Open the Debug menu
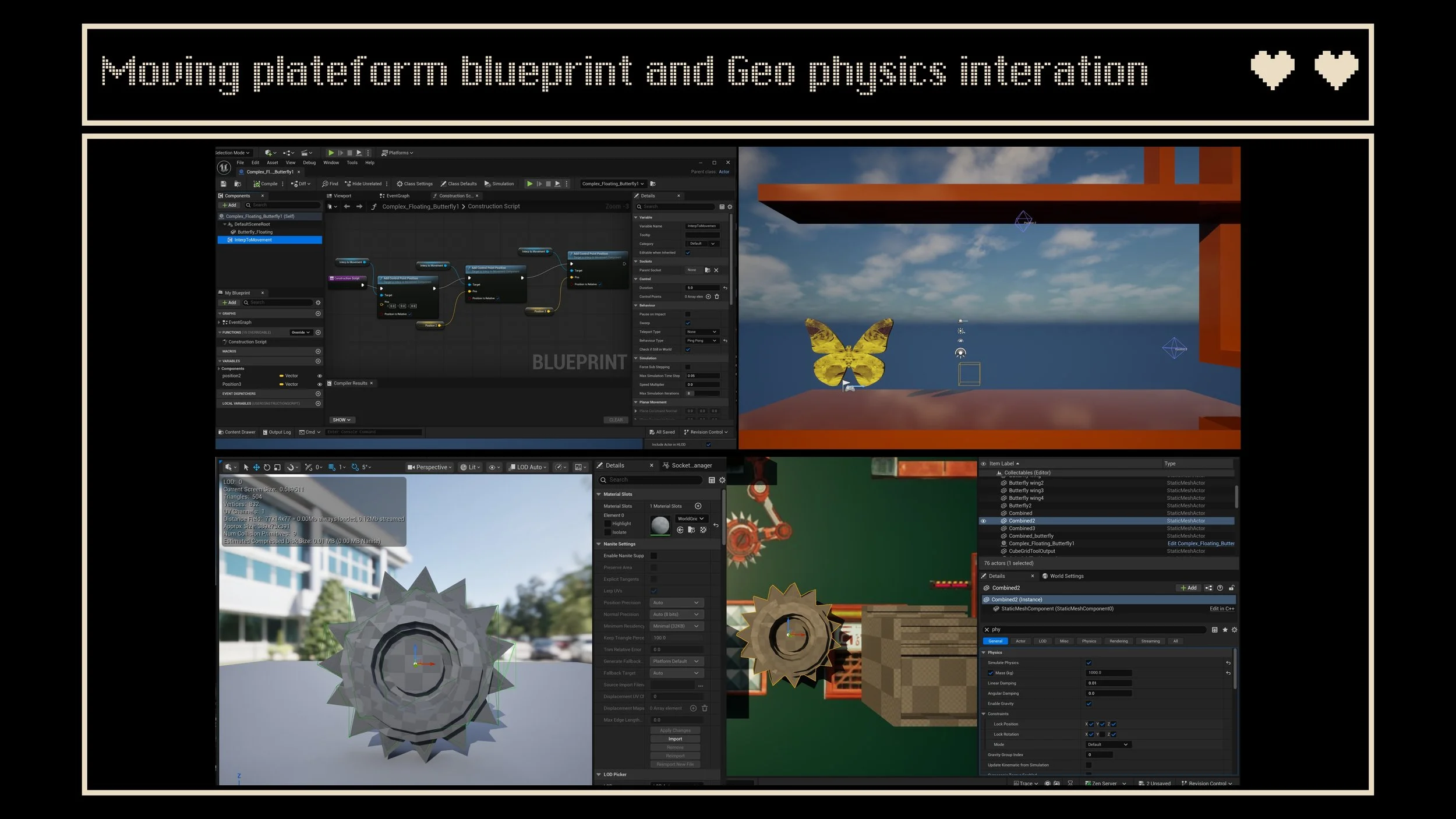This screenshot has height=819, width=1456. pos(309,163)
